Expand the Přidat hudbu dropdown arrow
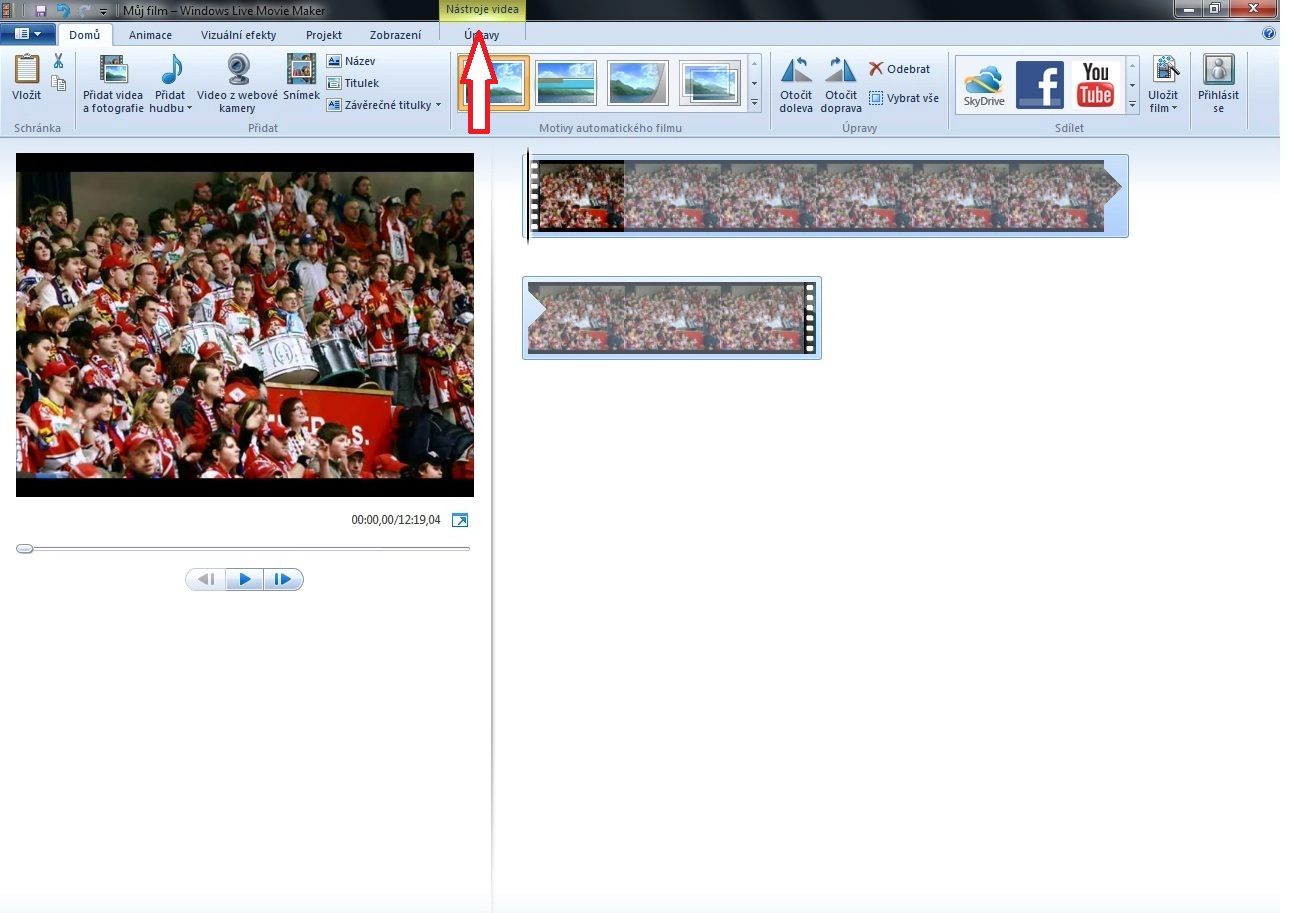Screen dimensions: 1291x913 190,108
